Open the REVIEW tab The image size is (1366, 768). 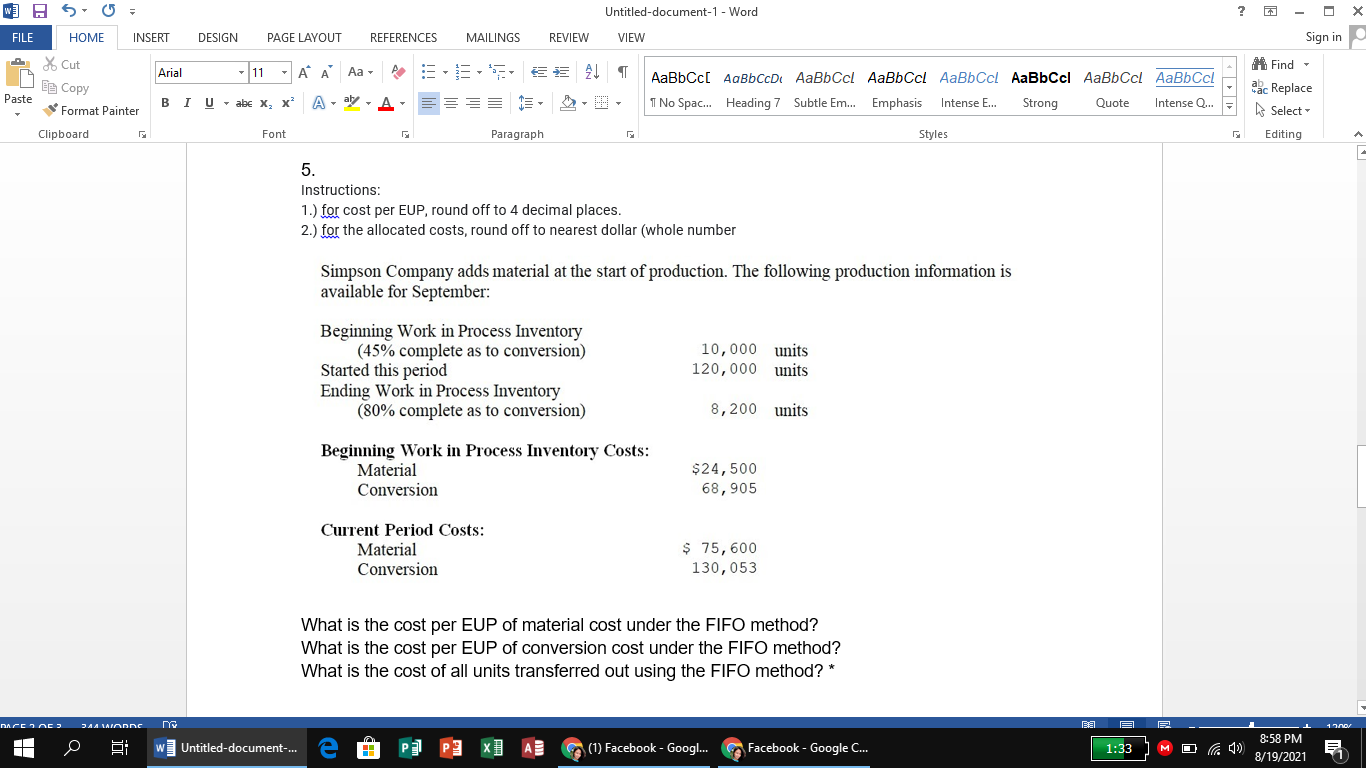pos(568,37)
